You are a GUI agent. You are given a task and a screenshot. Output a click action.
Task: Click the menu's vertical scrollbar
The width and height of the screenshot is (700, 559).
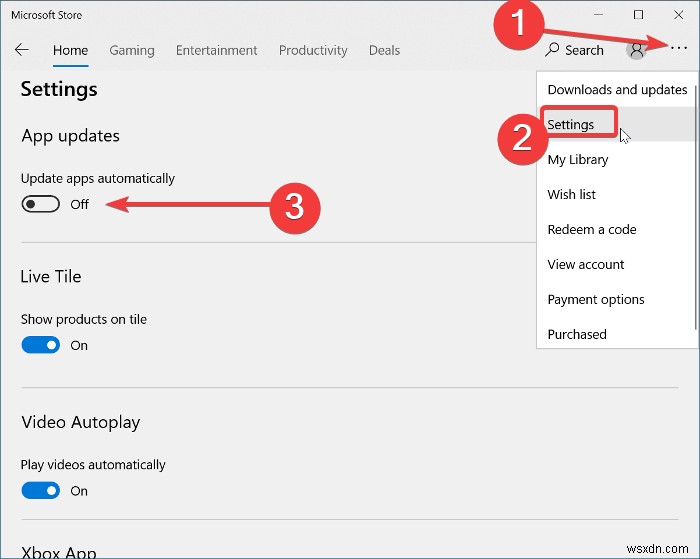click(696, 208)
